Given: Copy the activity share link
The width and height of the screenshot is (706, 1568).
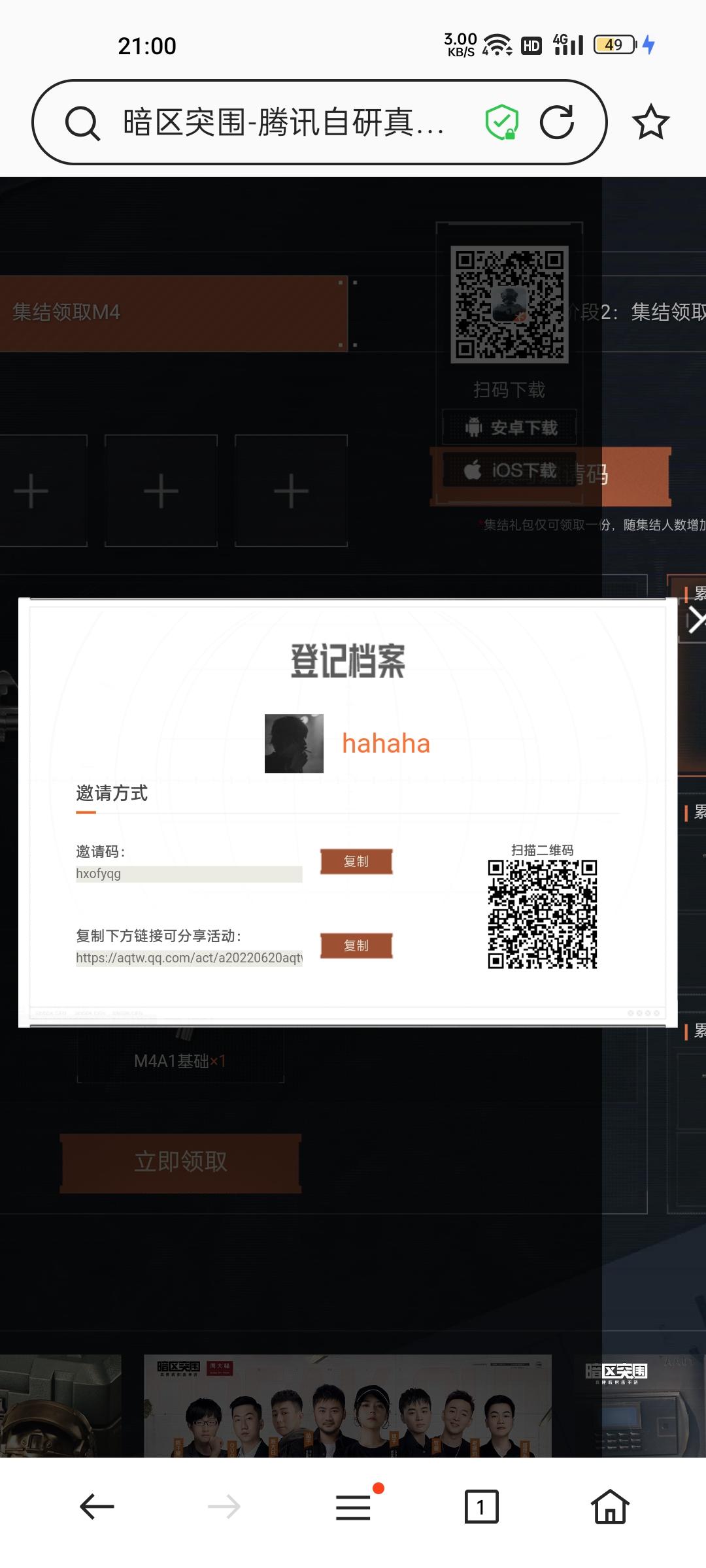Looking at the screenshot, I should 356,945.
